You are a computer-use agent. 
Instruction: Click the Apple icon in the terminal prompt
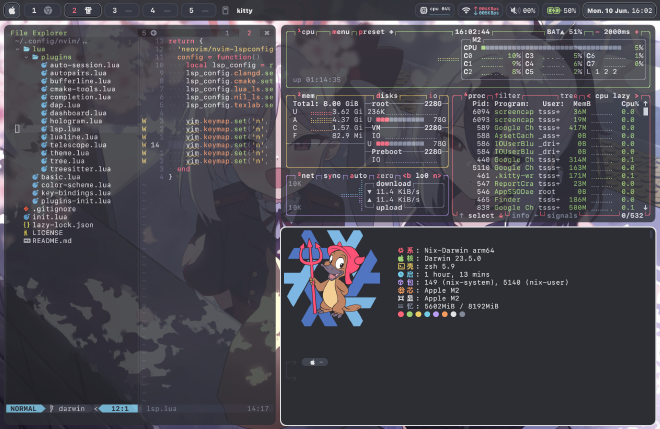(x=312, y=362)
